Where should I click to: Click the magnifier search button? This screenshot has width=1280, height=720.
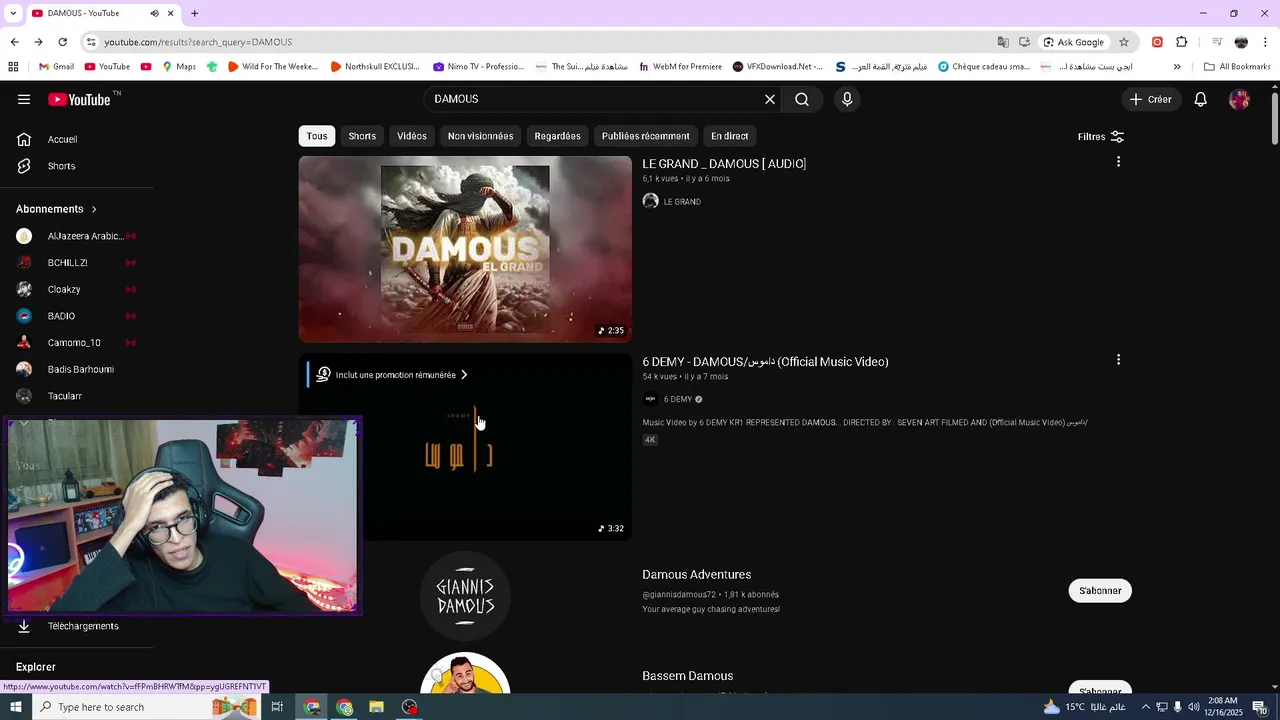coord(802,99)
